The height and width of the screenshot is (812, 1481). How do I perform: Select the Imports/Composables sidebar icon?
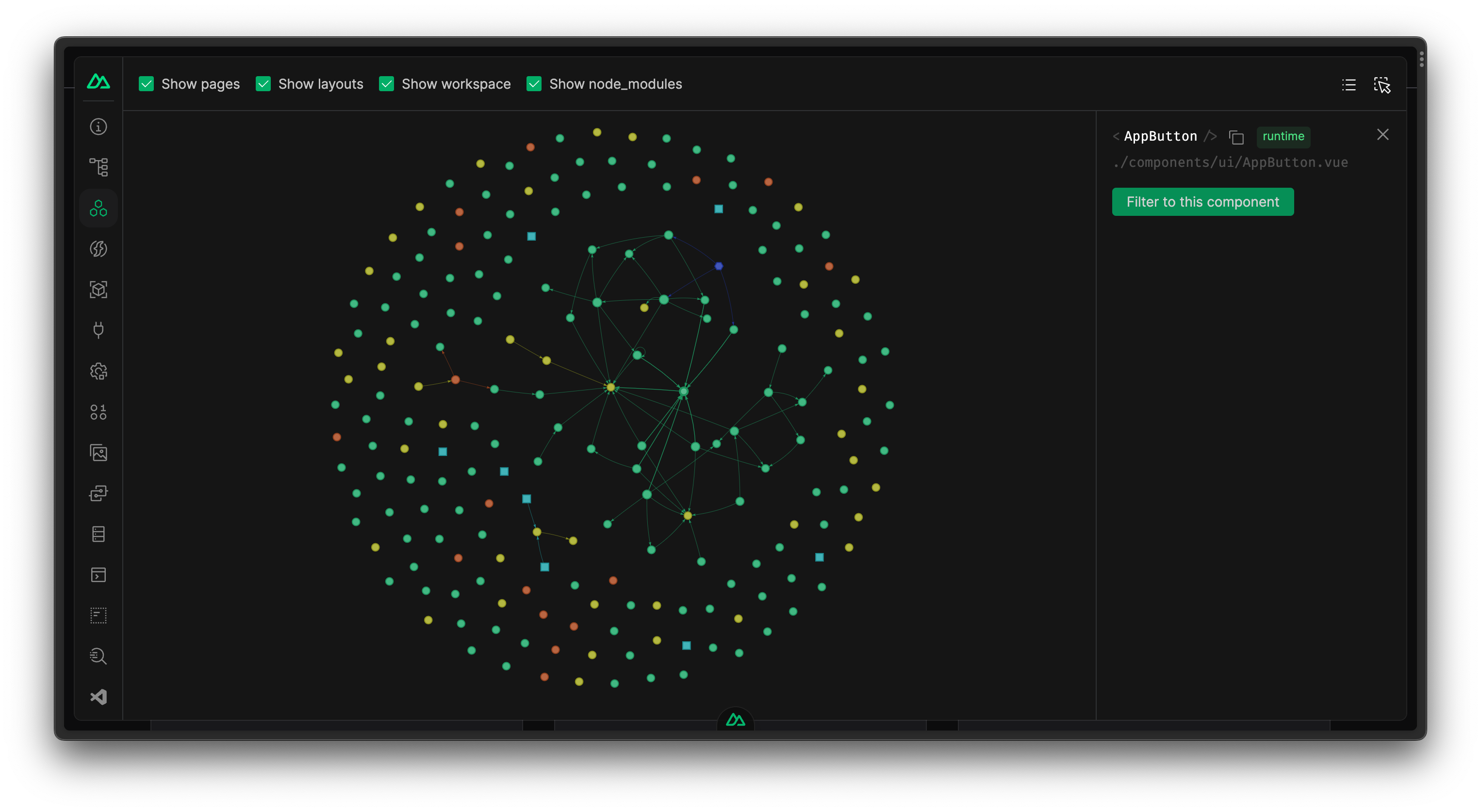tap(99, 249)
